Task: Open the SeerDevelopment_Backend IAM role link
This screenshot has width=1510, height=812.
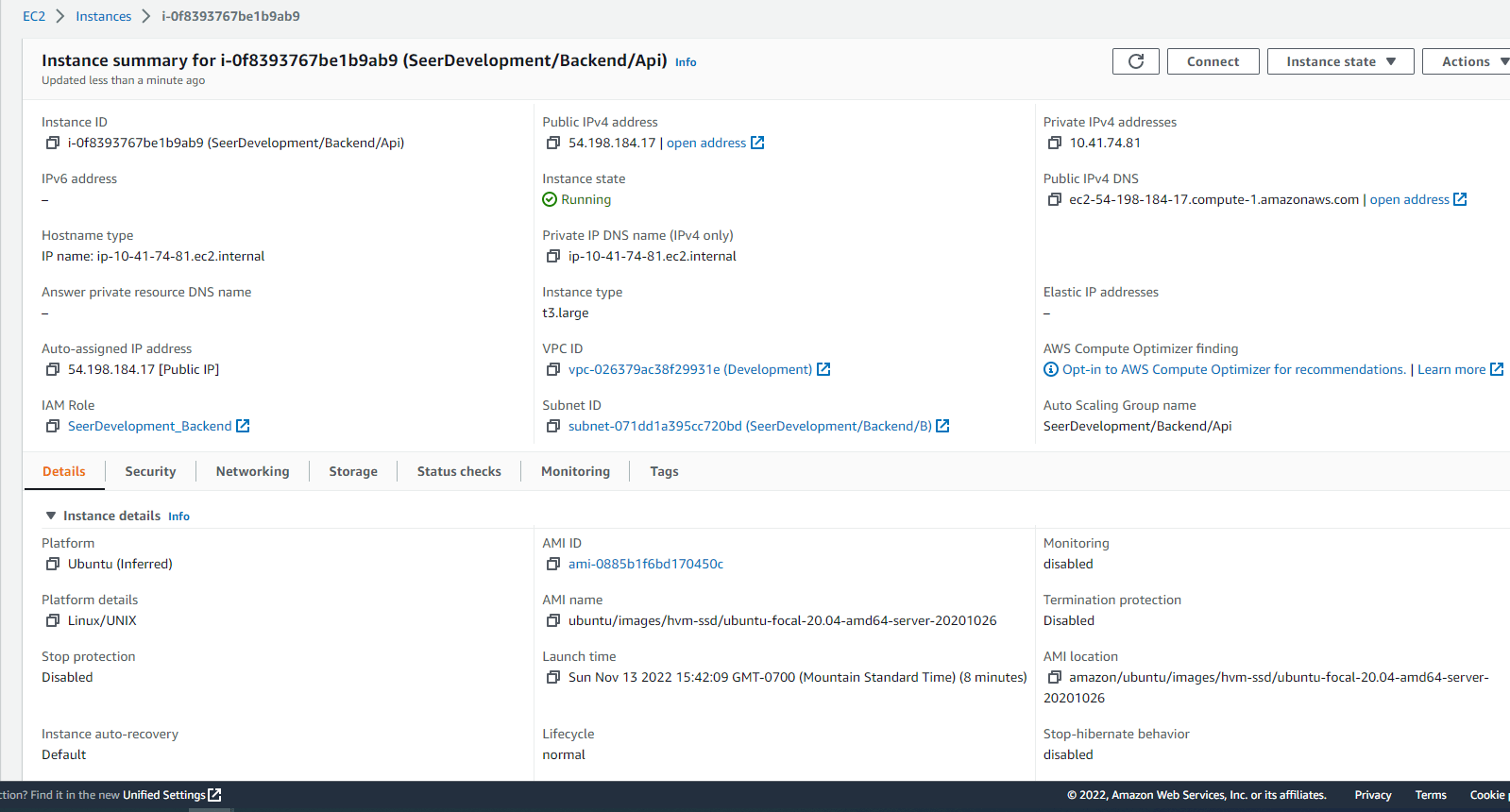Action: point(149,426)
